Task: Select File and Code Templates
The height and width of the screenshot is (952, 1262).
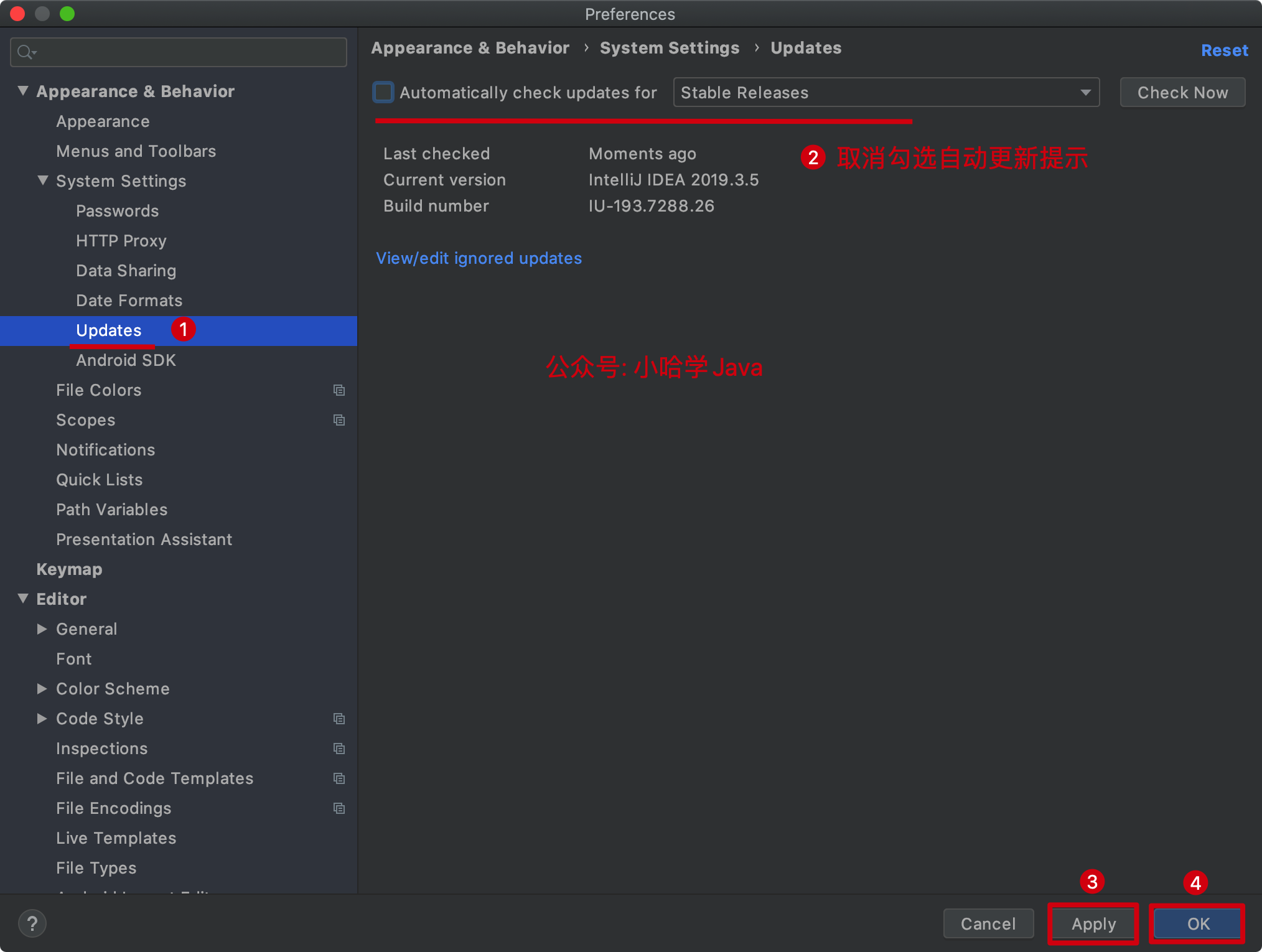Action: (155, 778)
